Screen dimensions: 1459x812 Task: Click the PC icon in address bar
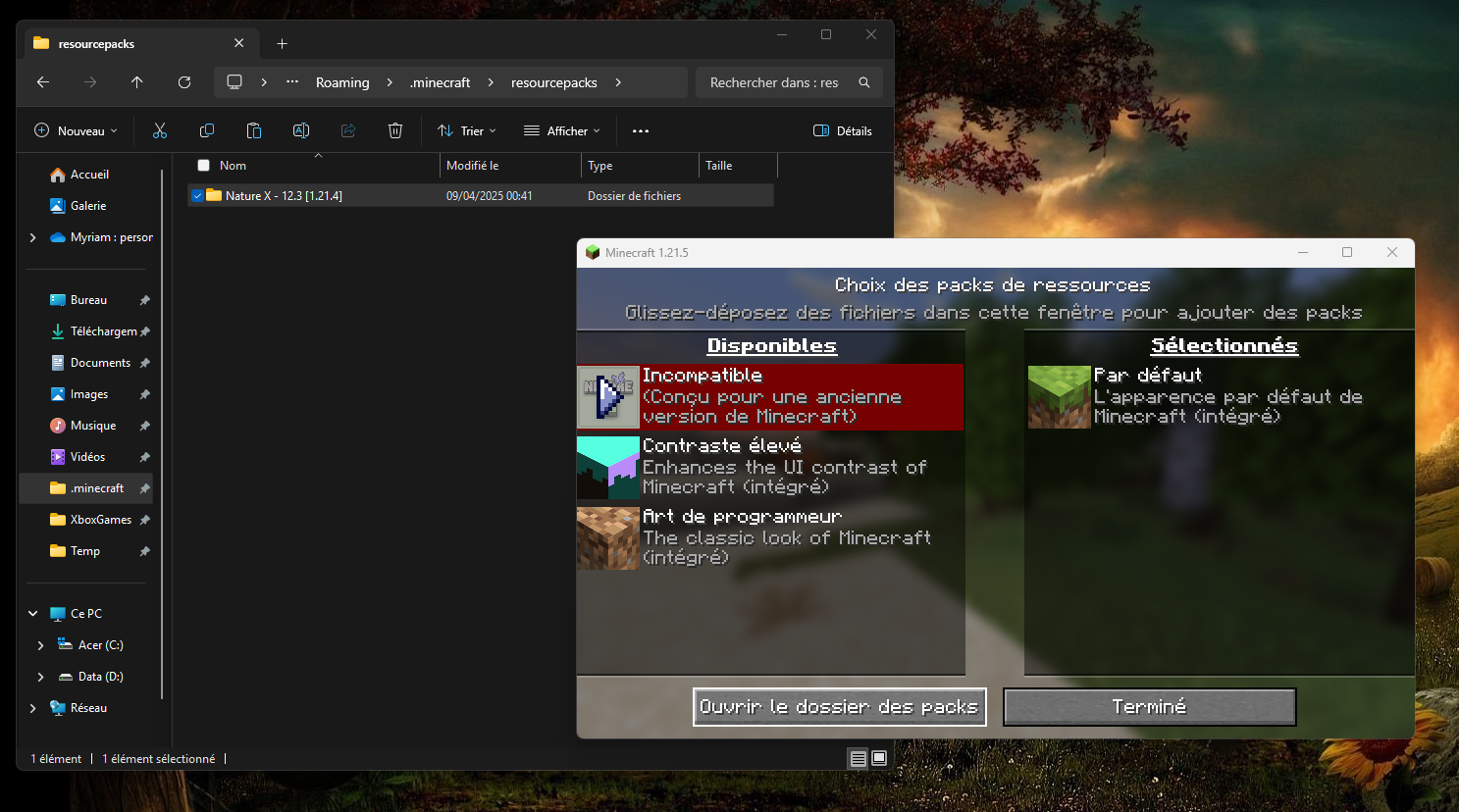click(x=234, y=82)
